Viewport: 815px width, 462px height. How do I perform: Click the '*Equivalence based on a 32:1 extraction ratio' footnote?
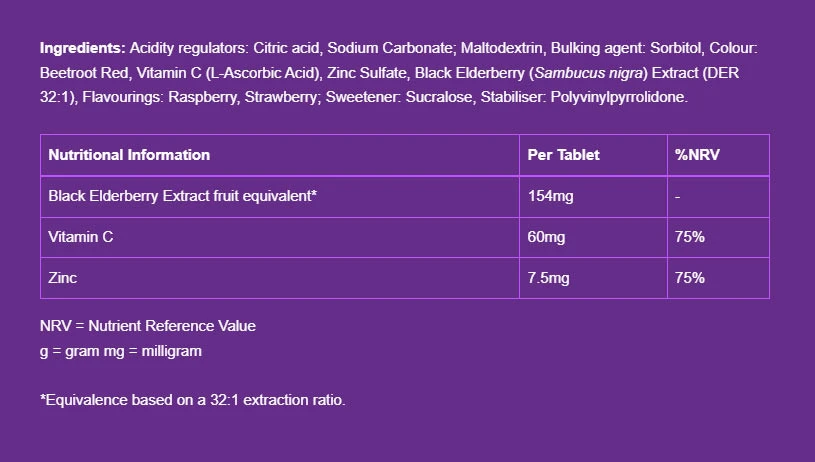tap(193, 400)
